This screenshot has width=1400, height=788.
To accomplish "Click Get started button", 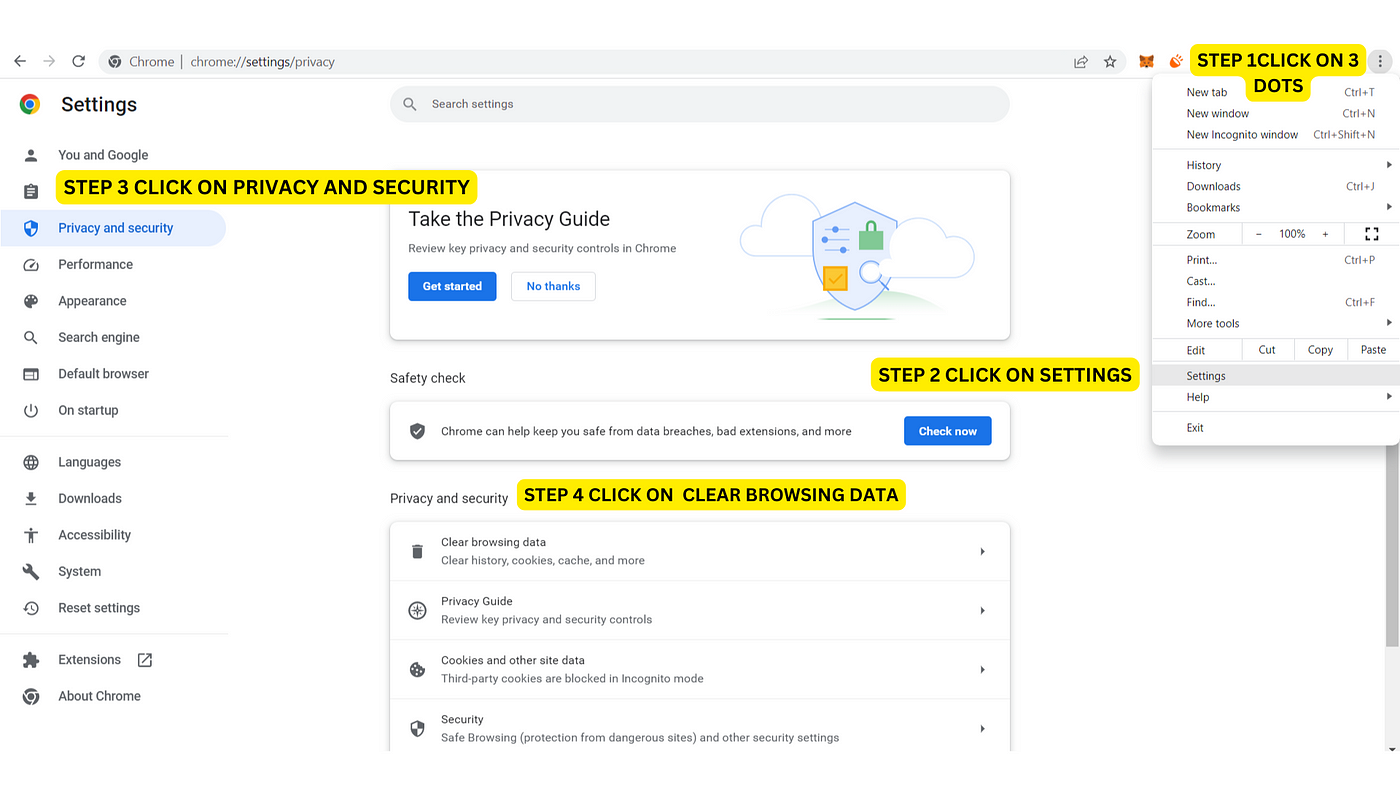I will [x=452, y=286].
